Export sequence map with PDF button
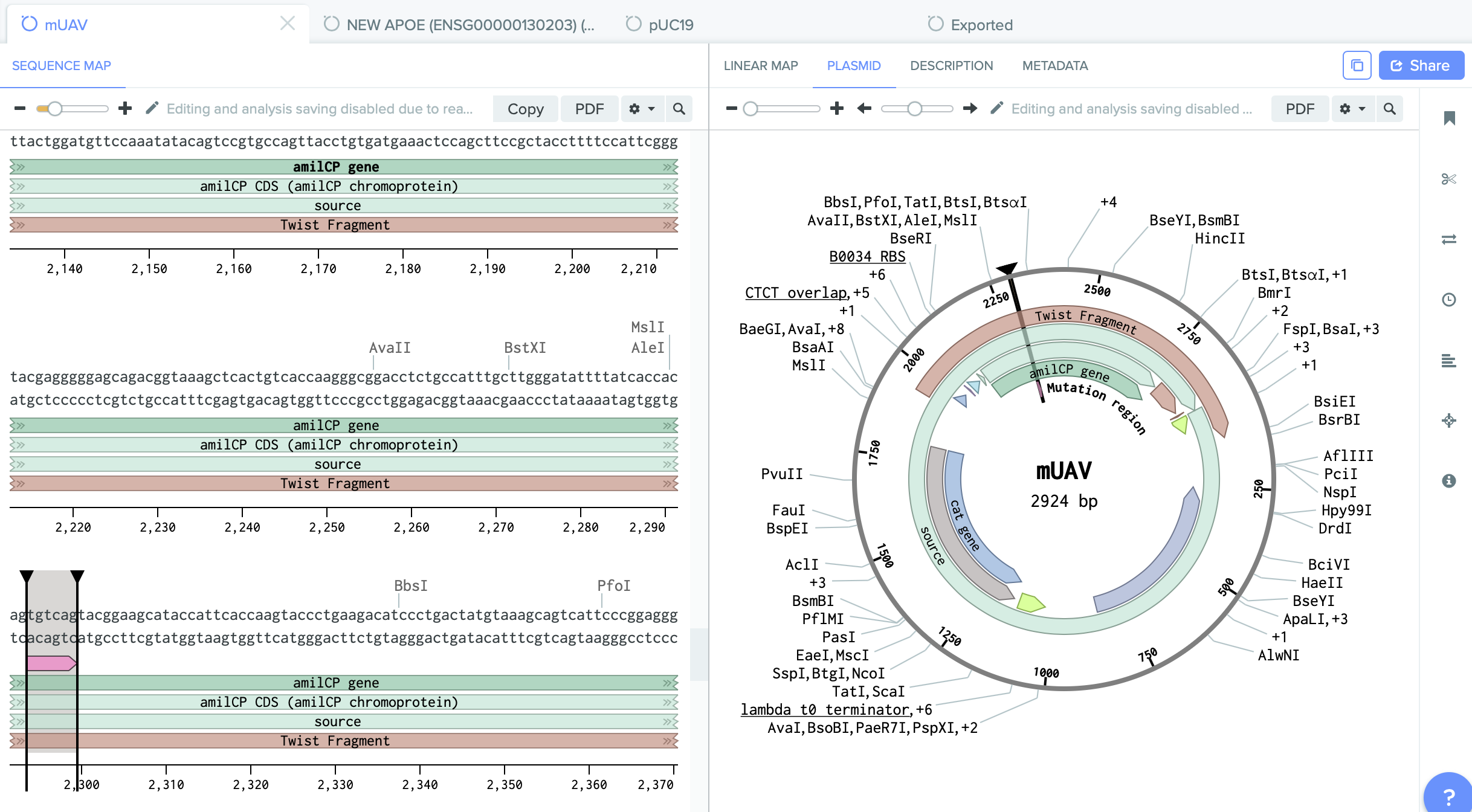Image resolution: width=1472 pixels, height=812 pixels. pos(589,109)
